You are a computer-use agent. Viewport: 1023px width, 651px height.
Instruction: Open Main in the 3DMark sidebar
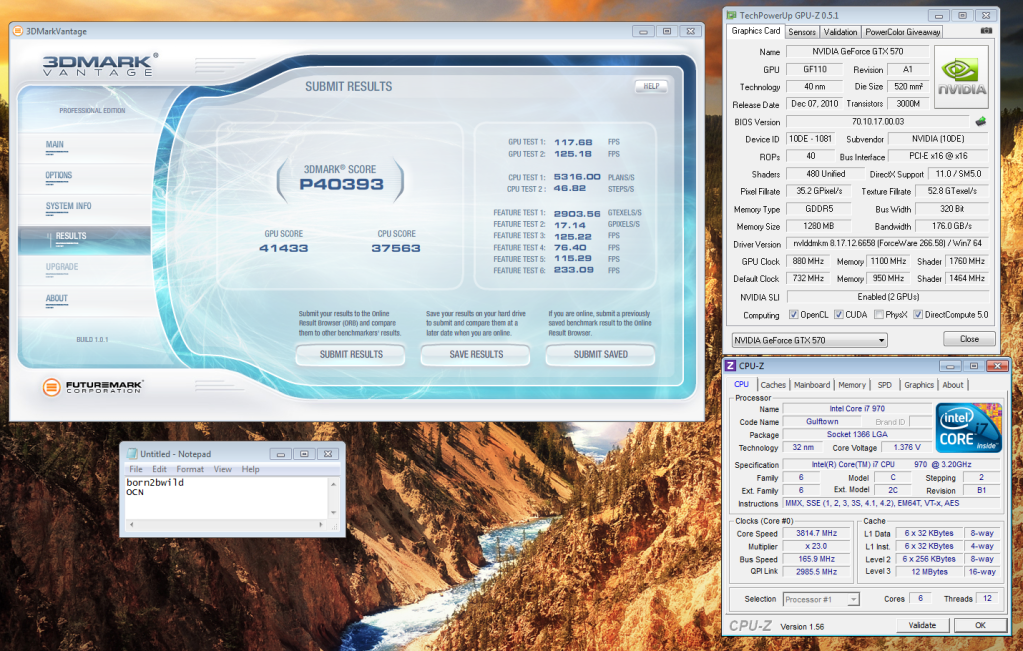coord(55,145)
